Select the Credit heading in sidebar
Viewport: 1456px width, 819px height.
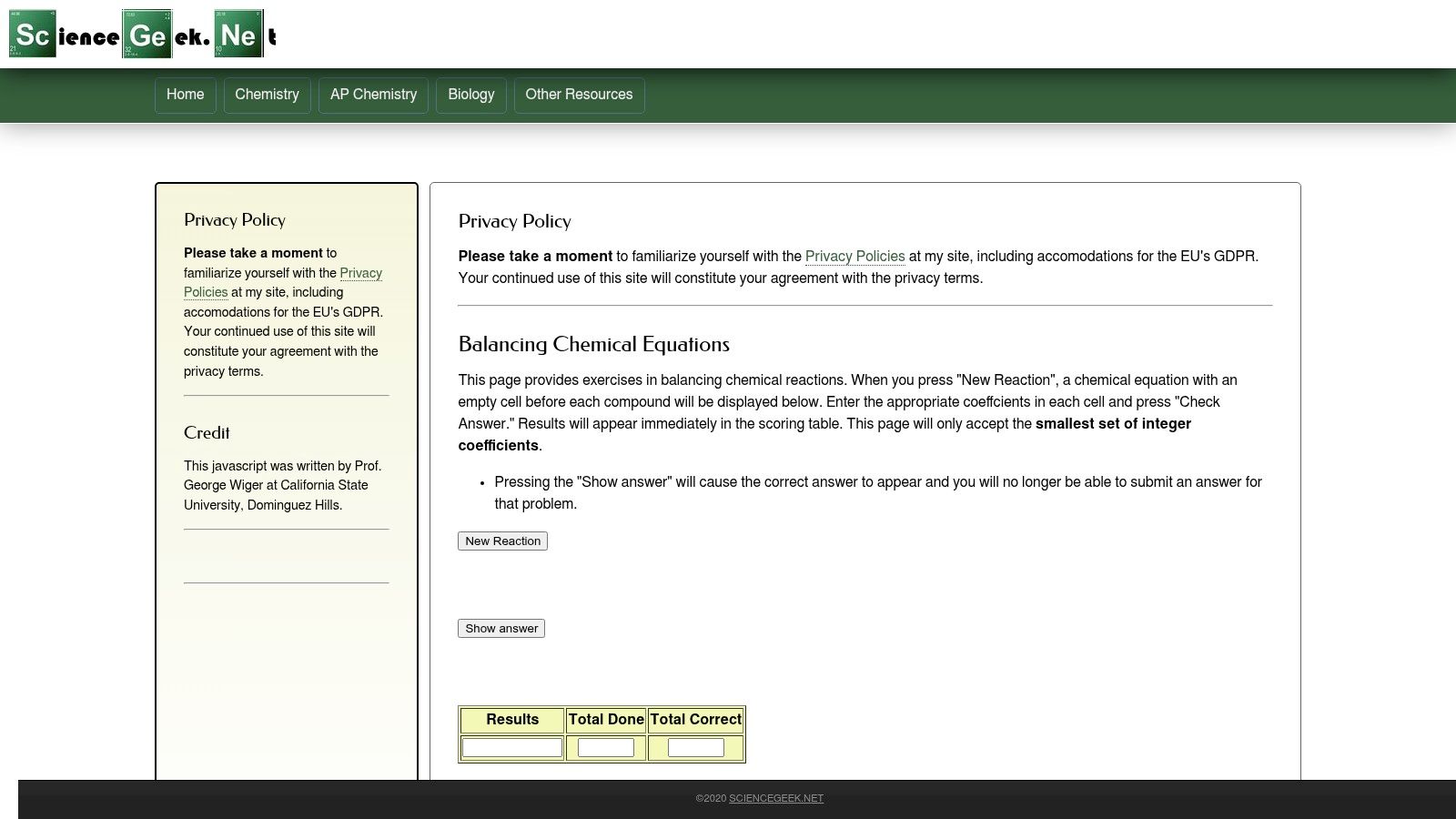pyautogui.click(x=207, y=432)
